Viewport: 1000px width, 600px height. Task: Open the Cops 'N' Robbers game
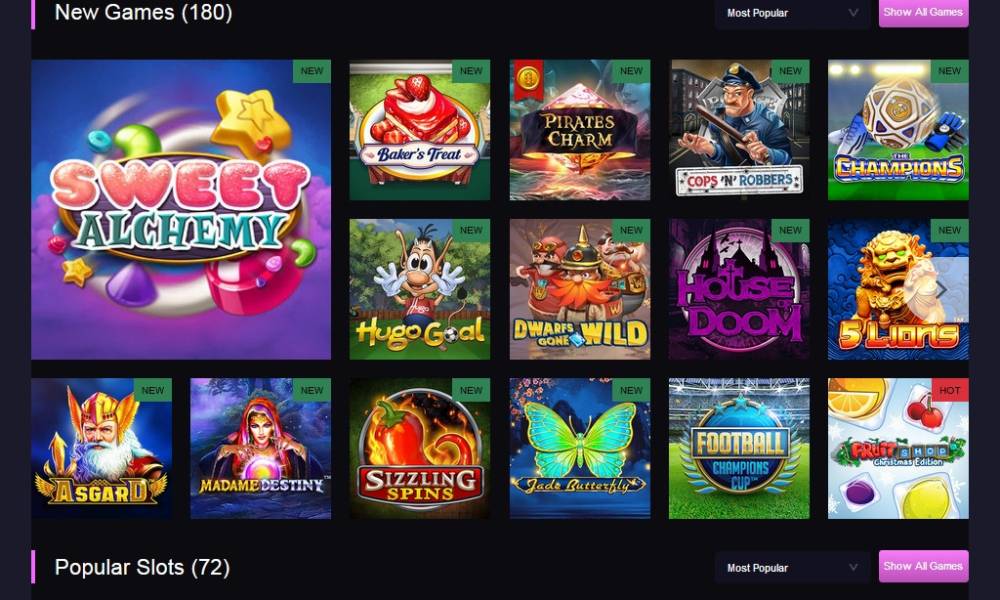[x=739, y=130]
